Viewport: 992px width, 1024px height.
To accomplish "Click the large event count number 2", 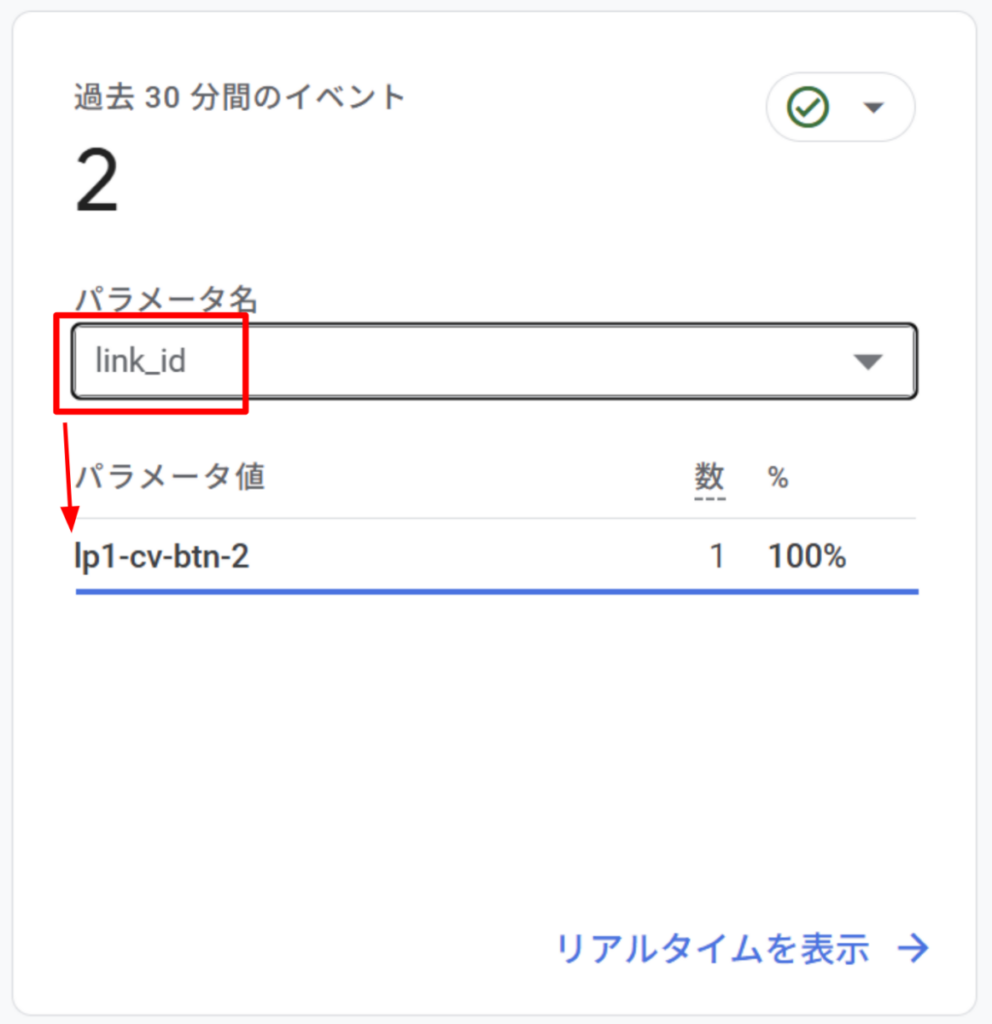I will pos(97,184).
